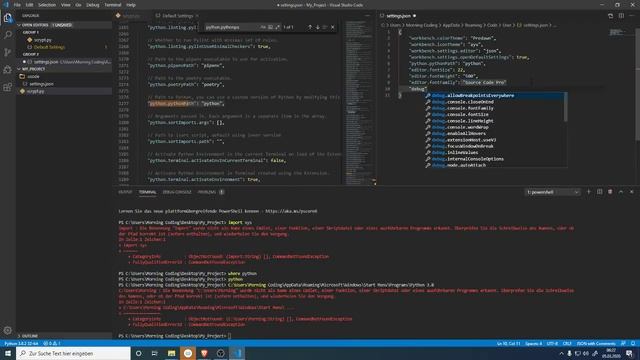
Task: Go to next match in the find widget
Action: click(318, 27)
